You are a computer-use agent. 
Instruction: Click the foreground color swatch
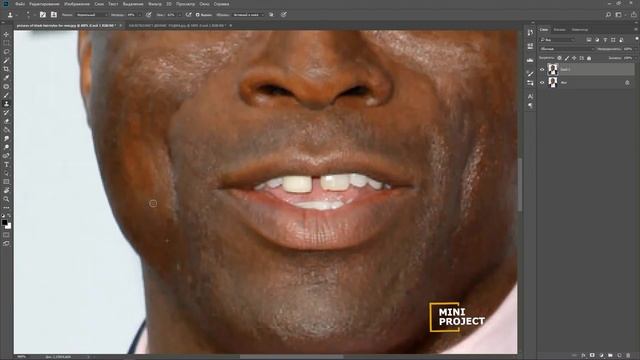(x=4, y=222)
